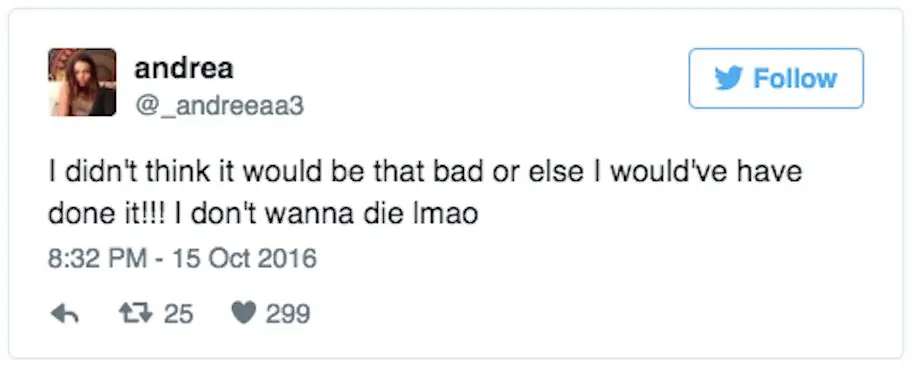914x369 pixels.
Task: View the 299 likes count
Action: tap(288, 315)
